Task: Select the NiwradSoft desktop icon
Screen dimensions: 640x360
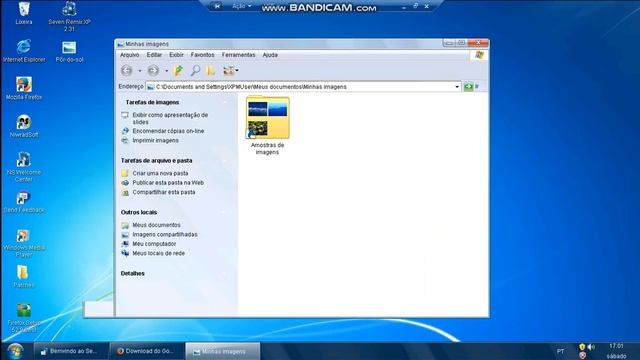Action: click(24, 126)
